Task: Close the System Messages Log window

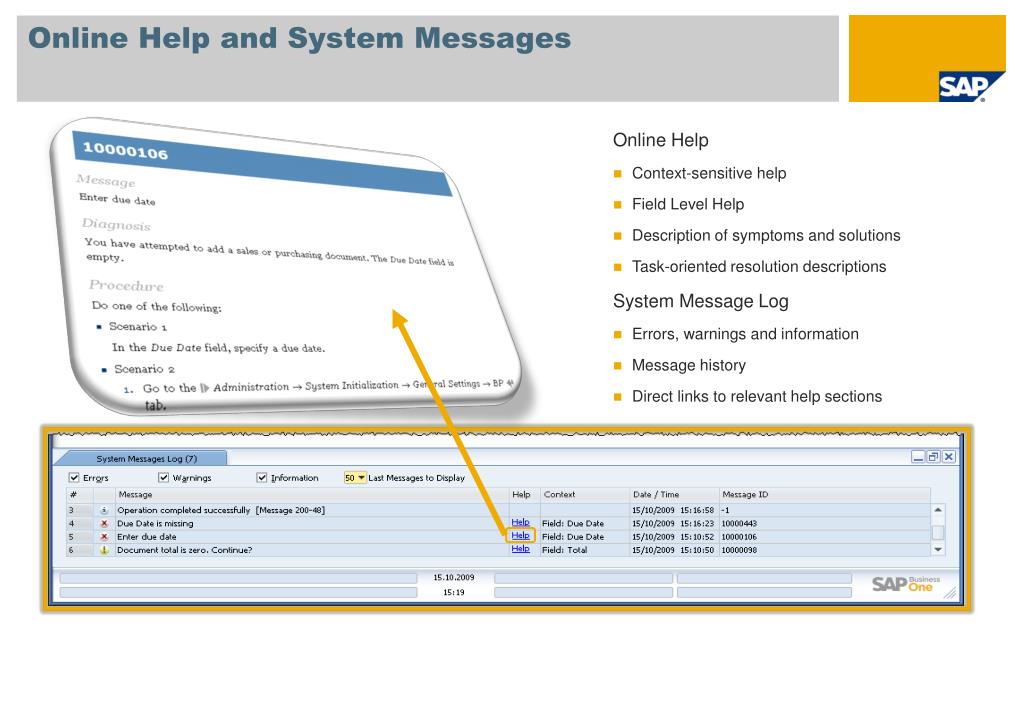Action: [949, 457]
